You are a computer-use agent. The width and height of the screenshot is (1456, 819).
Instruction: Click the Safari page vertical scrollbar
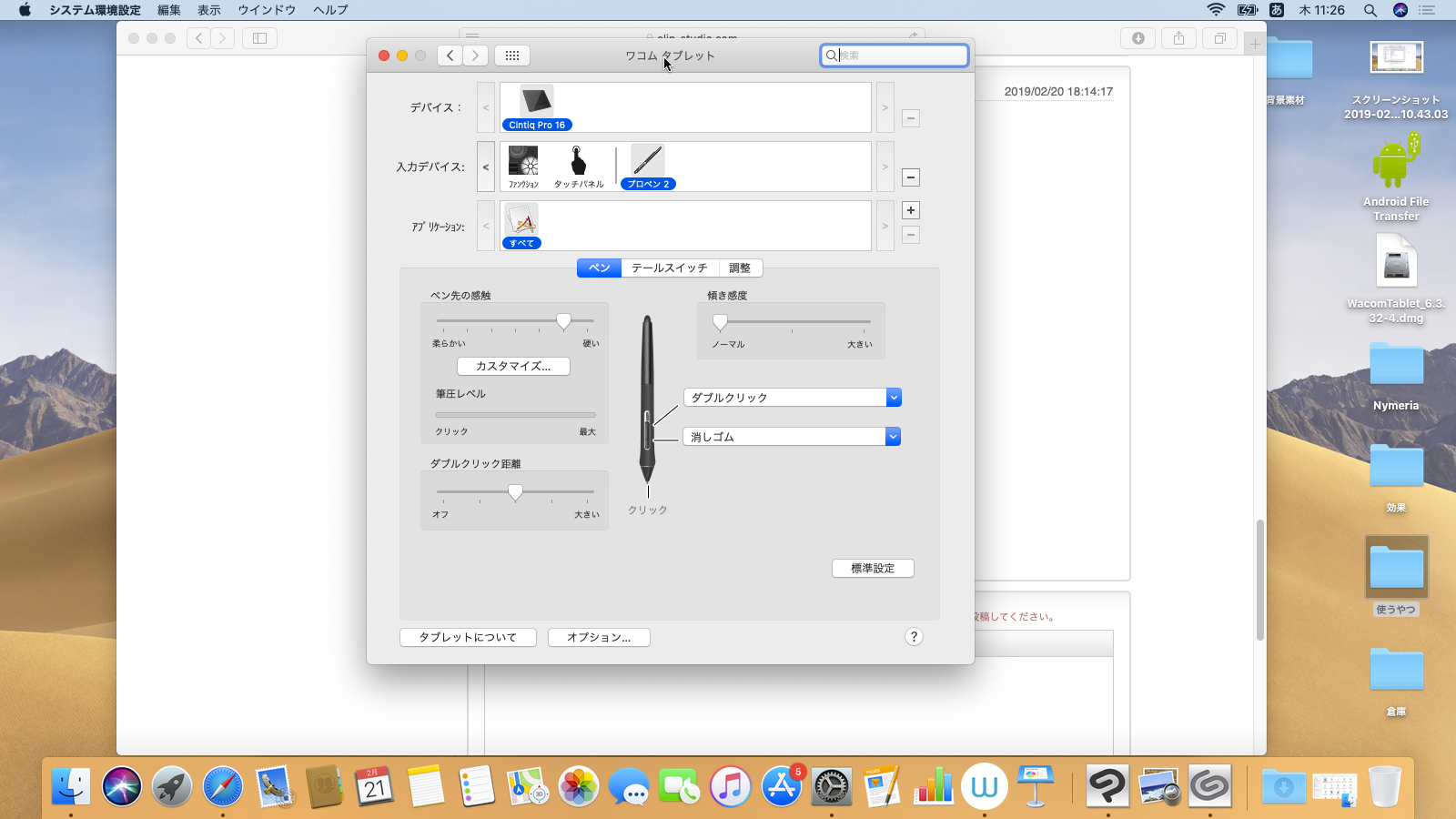1260,580
